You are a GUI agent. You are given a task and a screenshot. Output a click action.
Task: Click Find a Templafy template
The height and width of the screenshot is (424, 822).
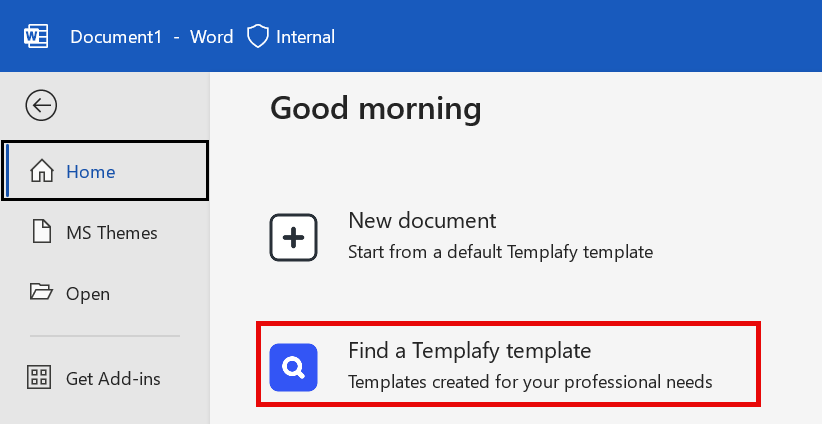[x=508, y=364]
